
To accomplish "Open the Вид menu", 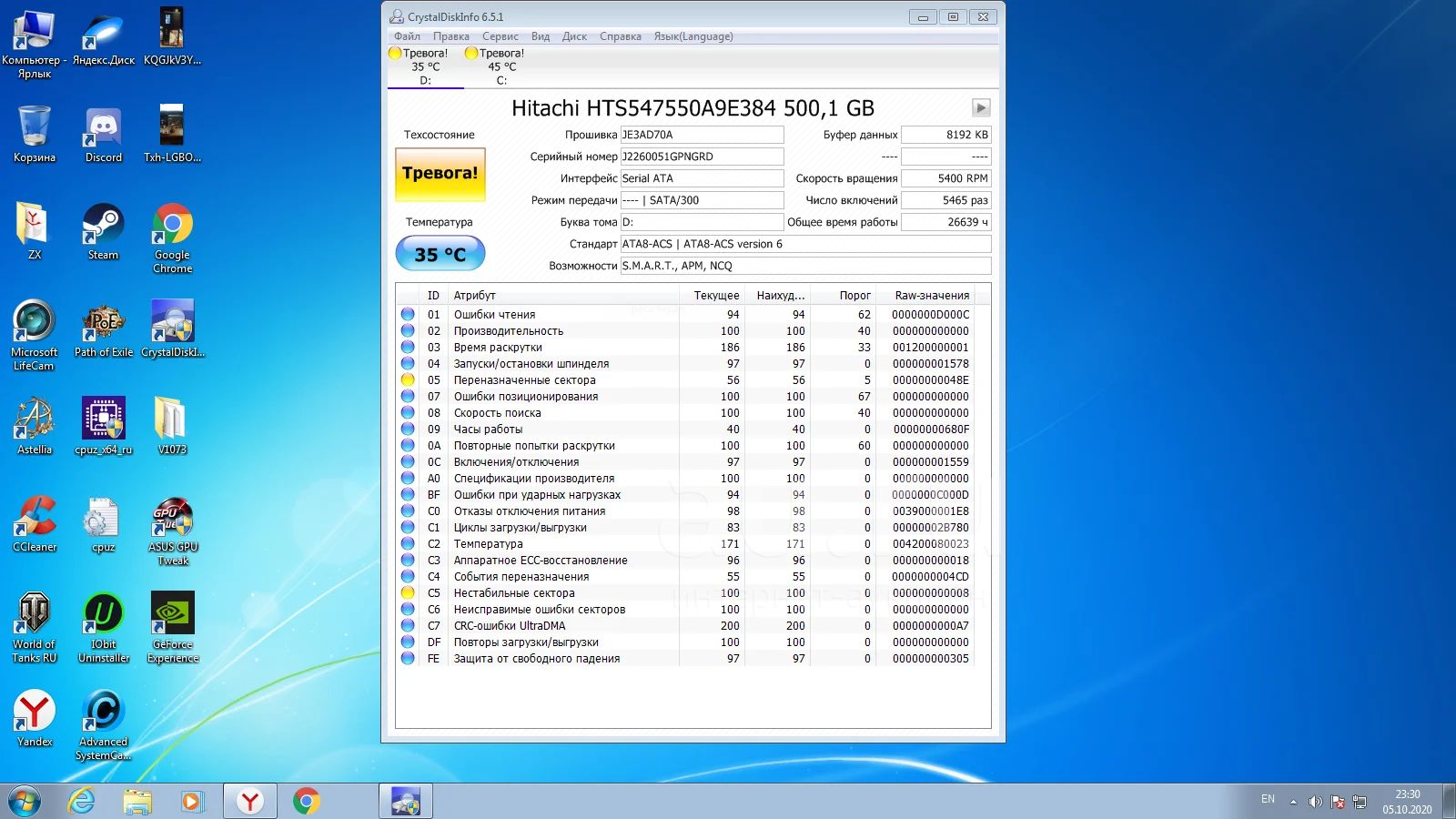I will [x=541, y=36].
